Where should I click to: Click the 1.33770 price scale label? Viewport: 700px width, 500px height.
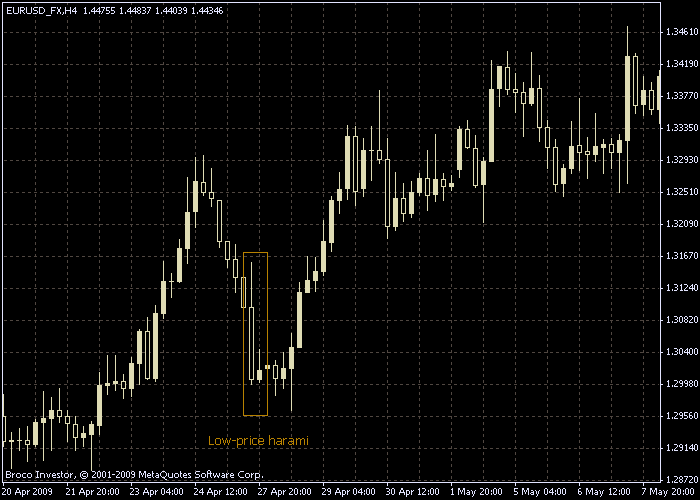(681, 96)
